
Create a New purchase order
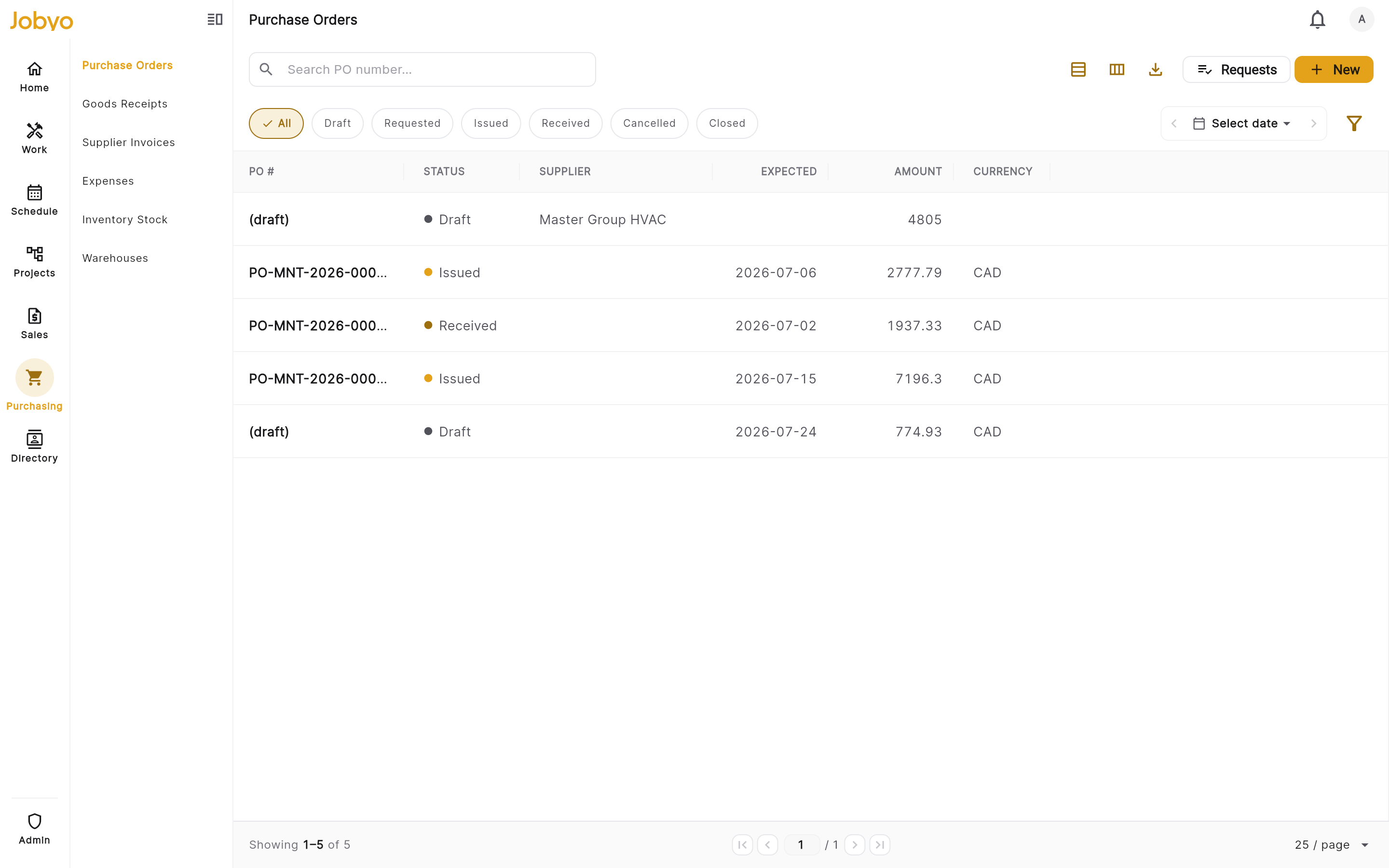(1334, 69)
